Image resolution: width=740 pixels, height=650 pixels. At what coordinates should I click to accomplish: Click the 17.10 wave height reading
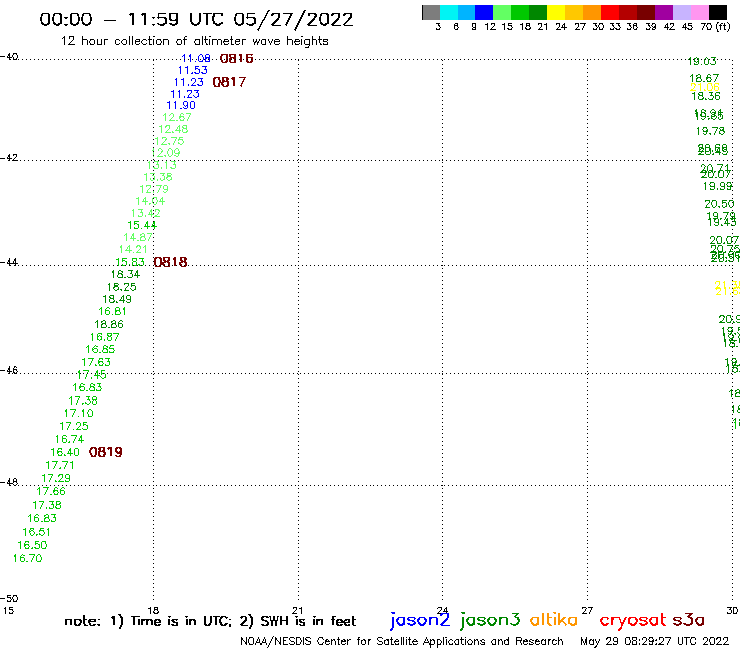click(79, 413)
